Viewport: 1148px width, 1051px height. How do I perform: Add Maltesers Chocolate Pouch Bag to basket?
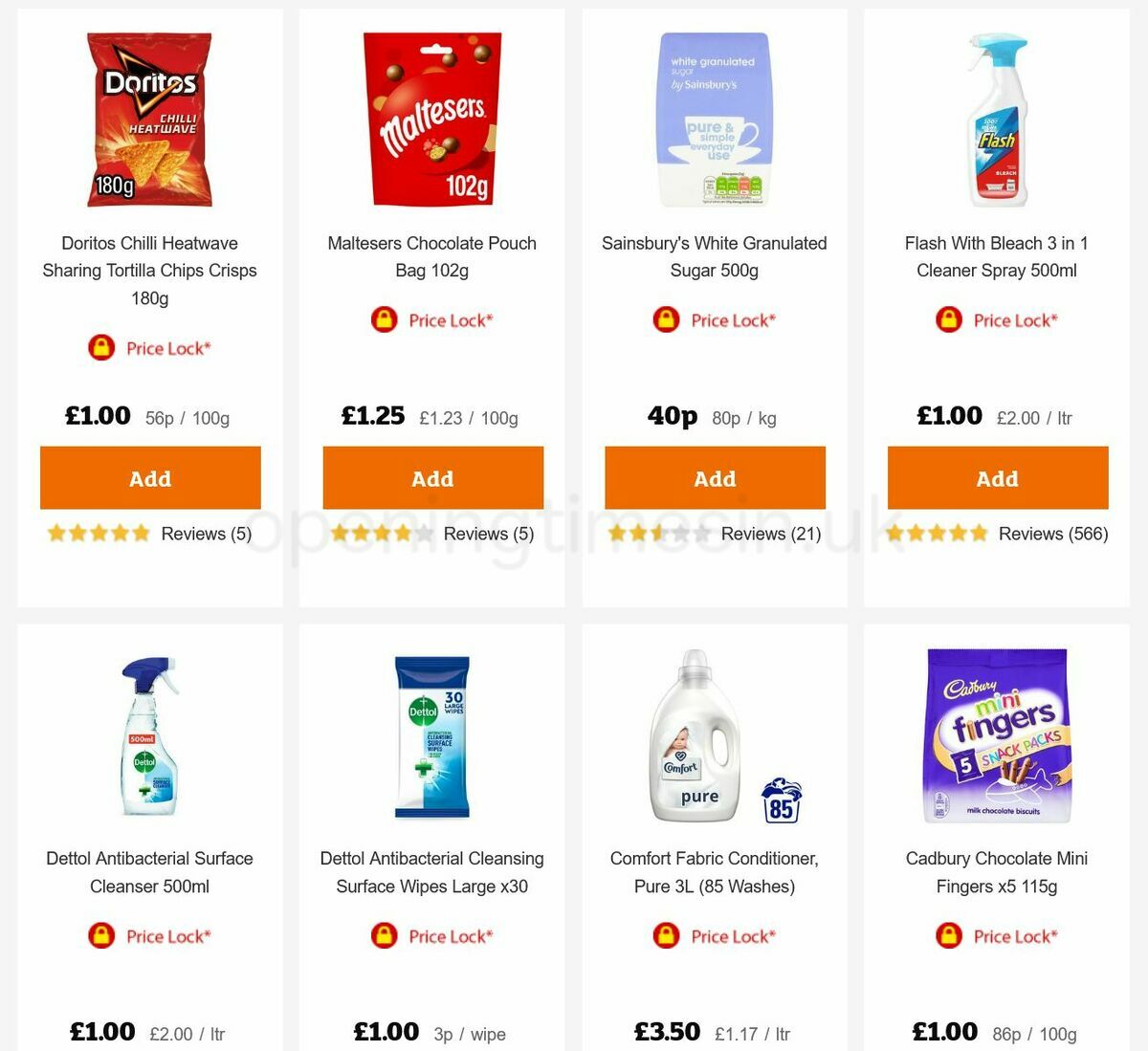coord(431,477)
